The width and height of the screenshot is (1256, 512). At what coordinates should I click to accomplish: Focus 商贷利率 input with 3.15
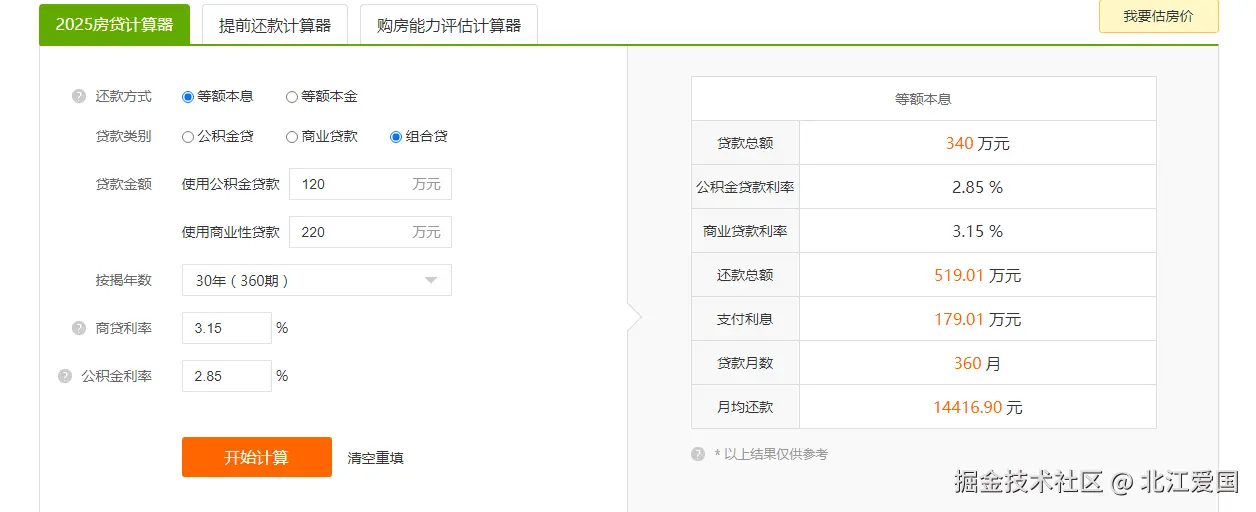[x=227, y=328]
